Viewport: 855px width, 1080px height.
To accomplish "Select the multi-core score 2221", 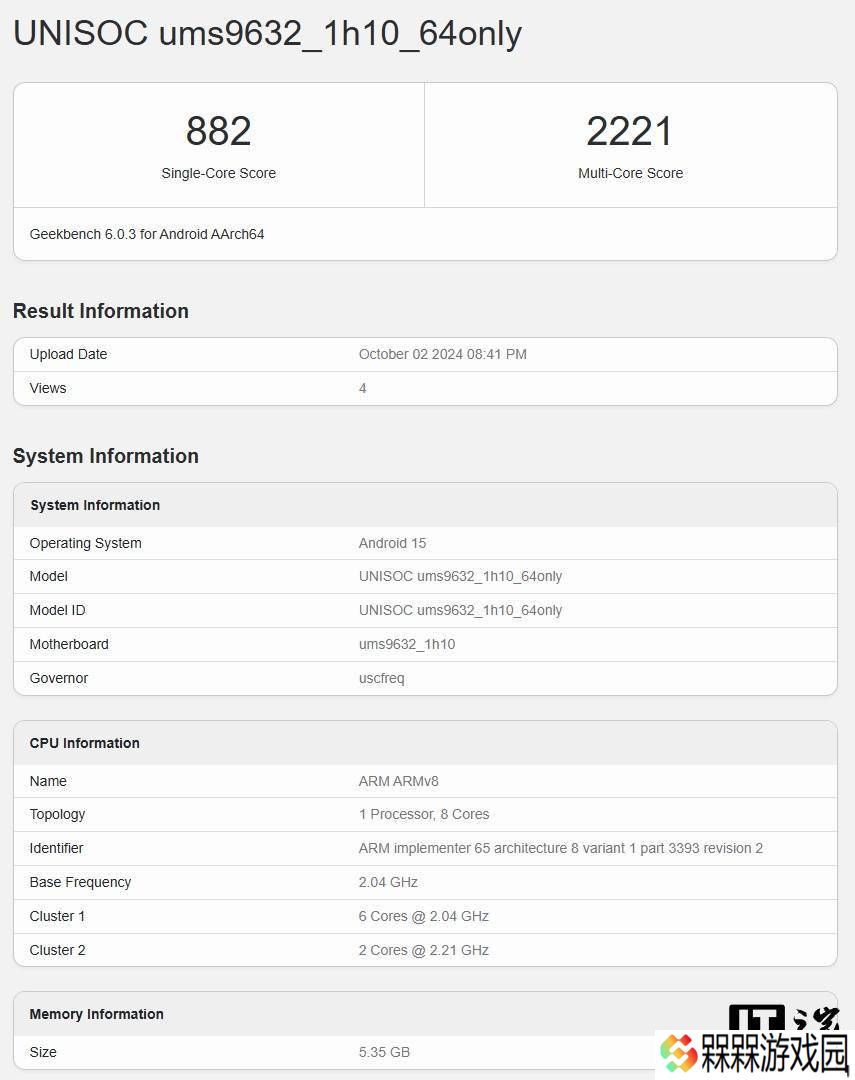I will (630, 131).
